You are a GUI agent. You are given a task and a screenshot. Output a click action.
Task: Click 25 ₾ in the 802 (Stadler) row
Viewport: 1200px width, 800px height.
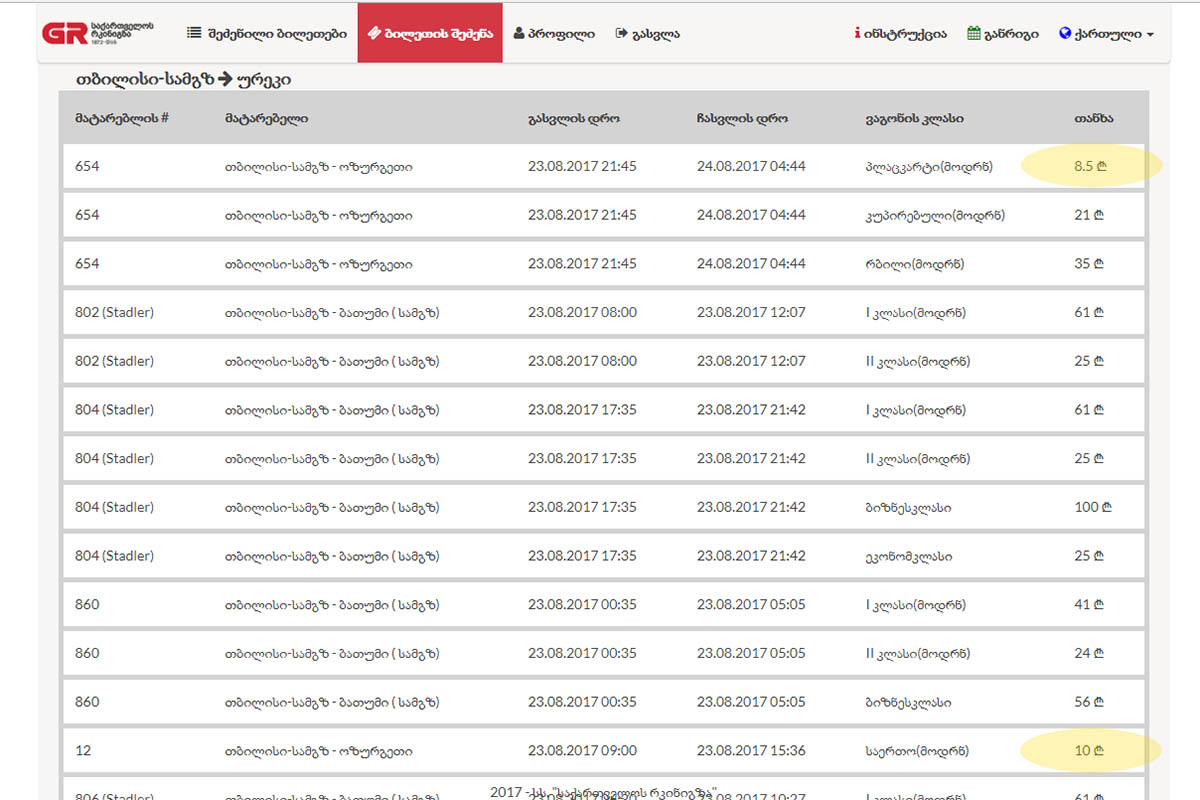click(1089, 361)
